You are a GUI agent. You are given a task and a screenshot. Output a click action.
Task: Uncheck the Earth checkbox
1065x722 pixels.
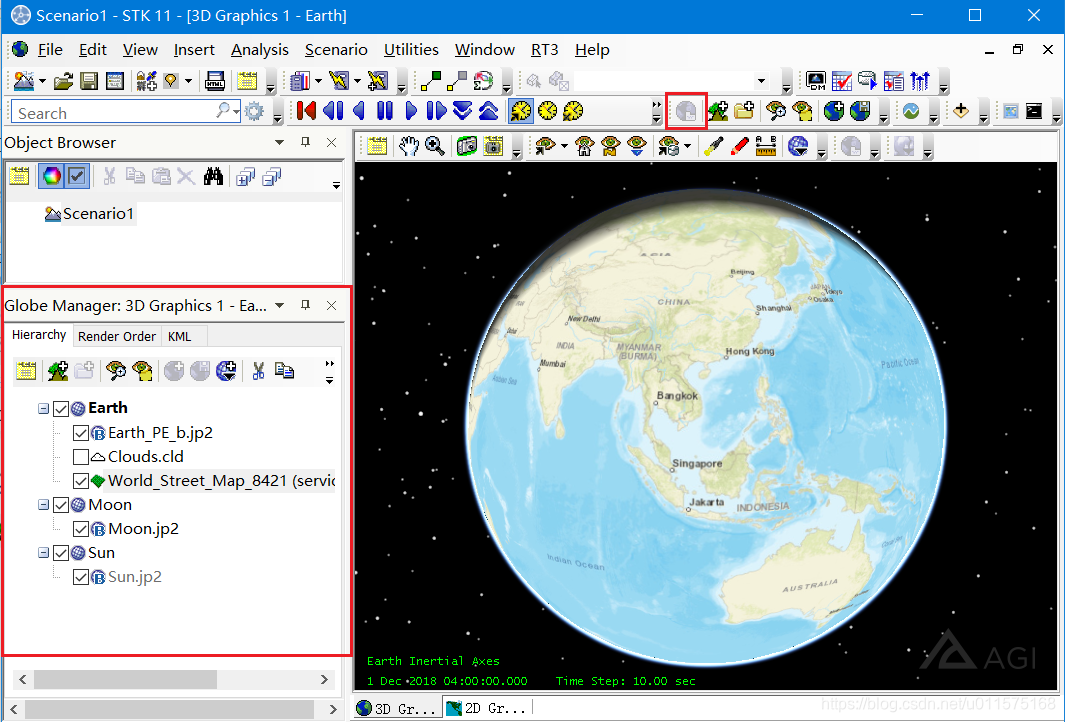point(60,408)
